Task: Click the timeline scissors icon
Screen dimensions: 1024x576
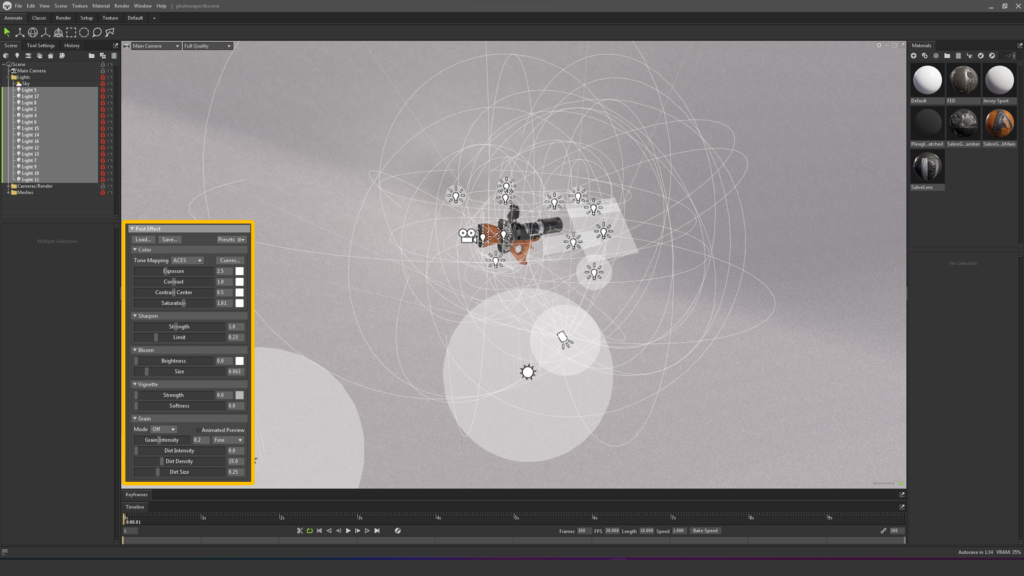Action: point(300,531)
